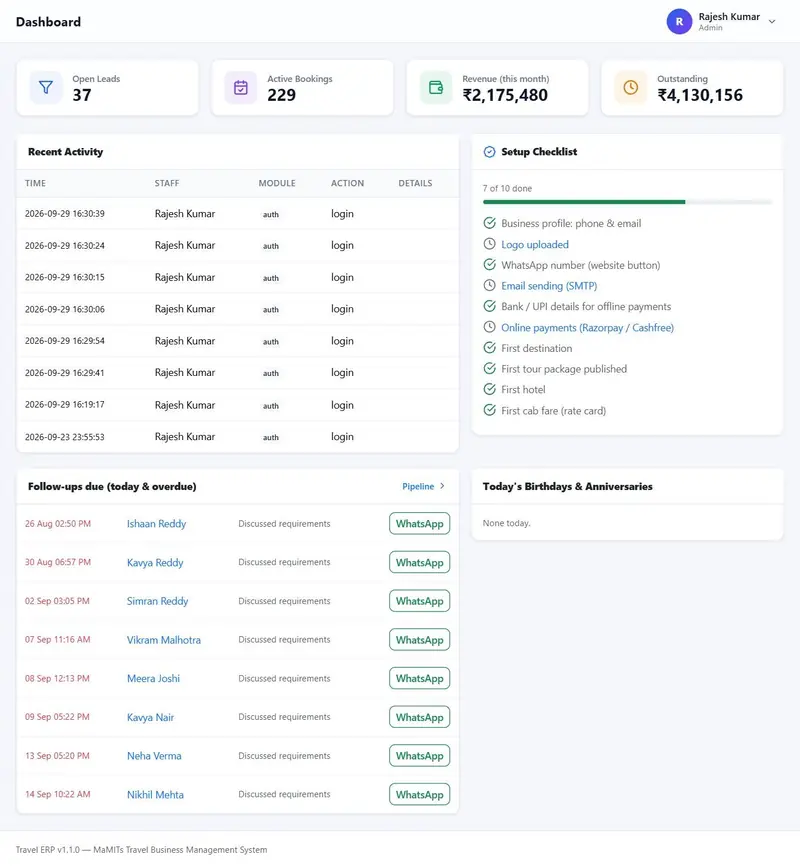Click the activity row timestamp 2026-09-23 23:55:53
The height and width of the screenshot is (866, 800).
coord(65,437)
